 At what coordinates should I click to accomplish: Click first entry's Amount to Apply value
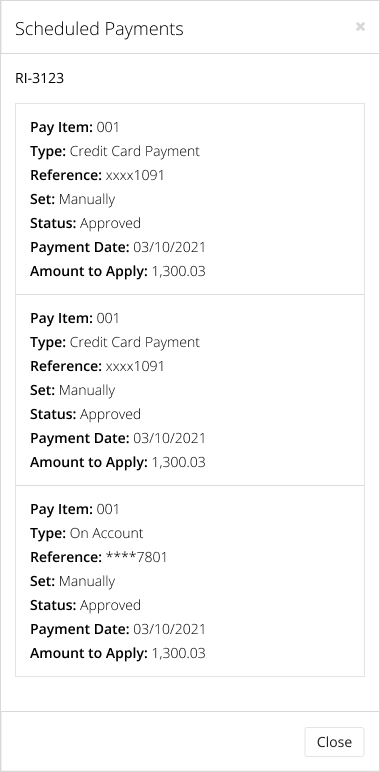pos(178,271)
